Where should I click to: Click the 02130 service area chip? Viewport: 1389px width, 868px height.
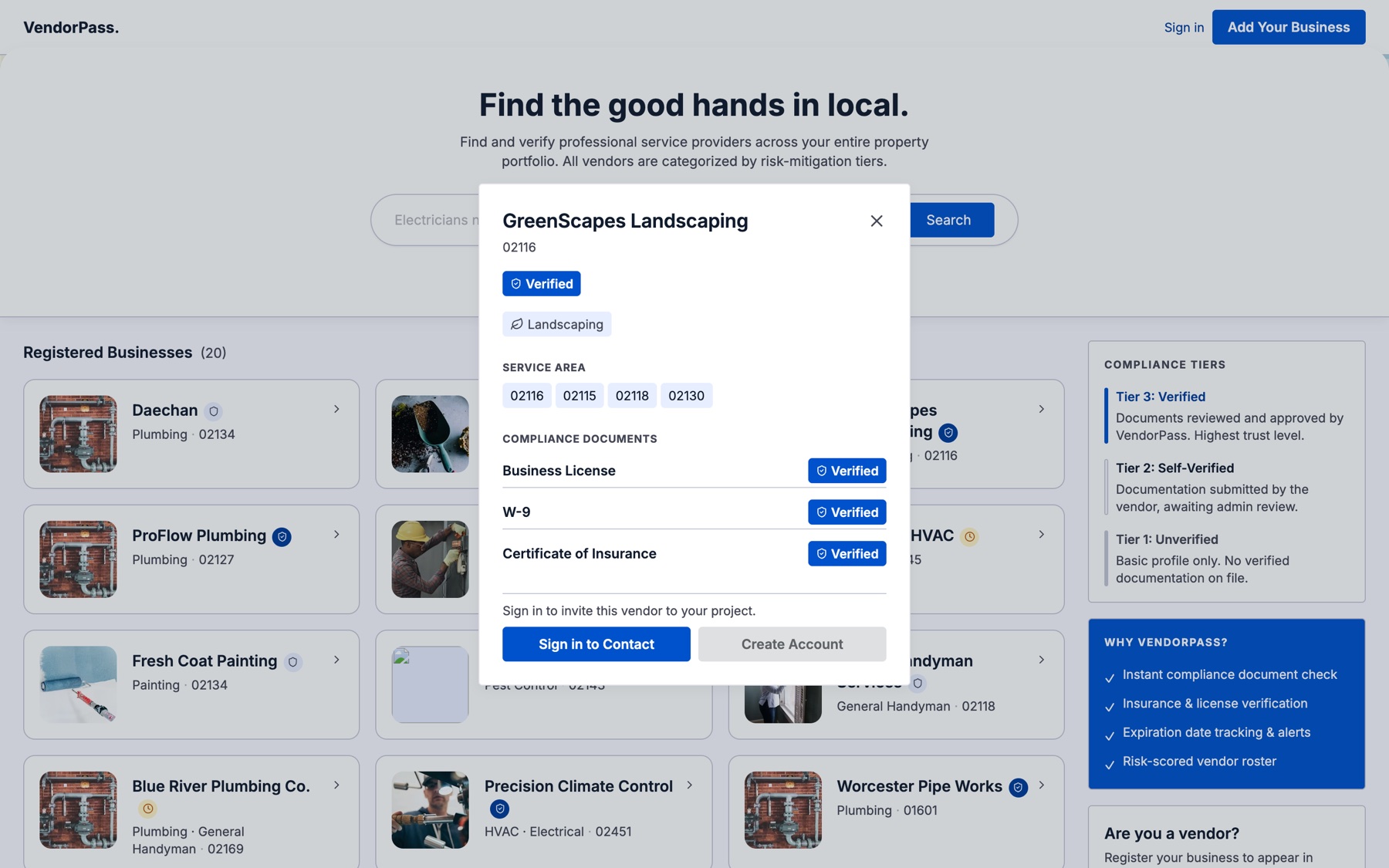(686, 396)
